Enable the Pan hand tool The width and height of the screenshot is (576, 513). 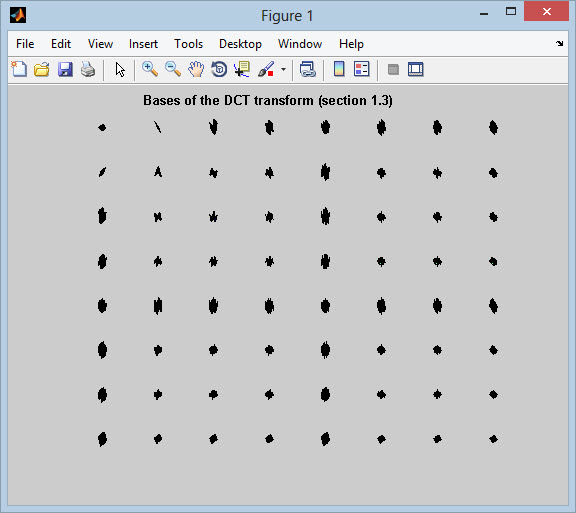[x=196, y=69]
